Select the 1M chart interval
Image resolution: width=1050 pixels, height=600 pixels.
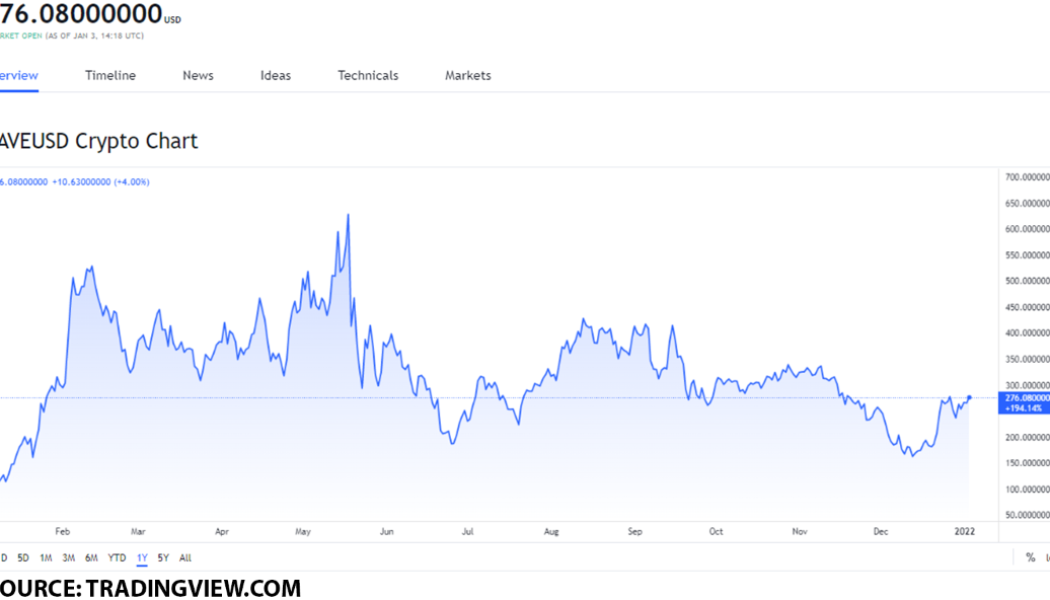pyautogui.click(x=45, y=557)
